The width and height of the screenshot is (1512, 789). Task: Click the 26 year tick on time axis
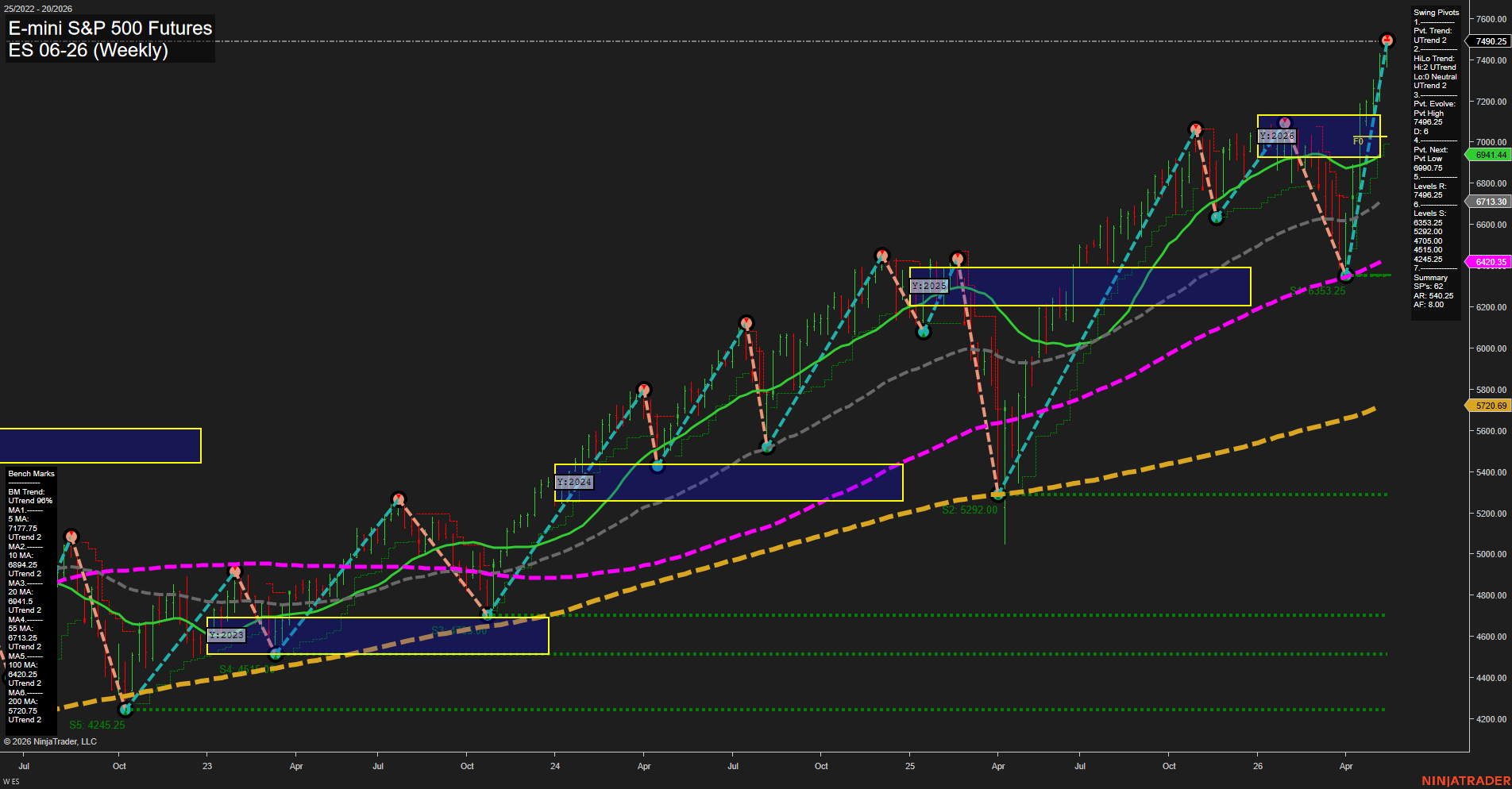pyautogui.click(x=1258, y=766)
